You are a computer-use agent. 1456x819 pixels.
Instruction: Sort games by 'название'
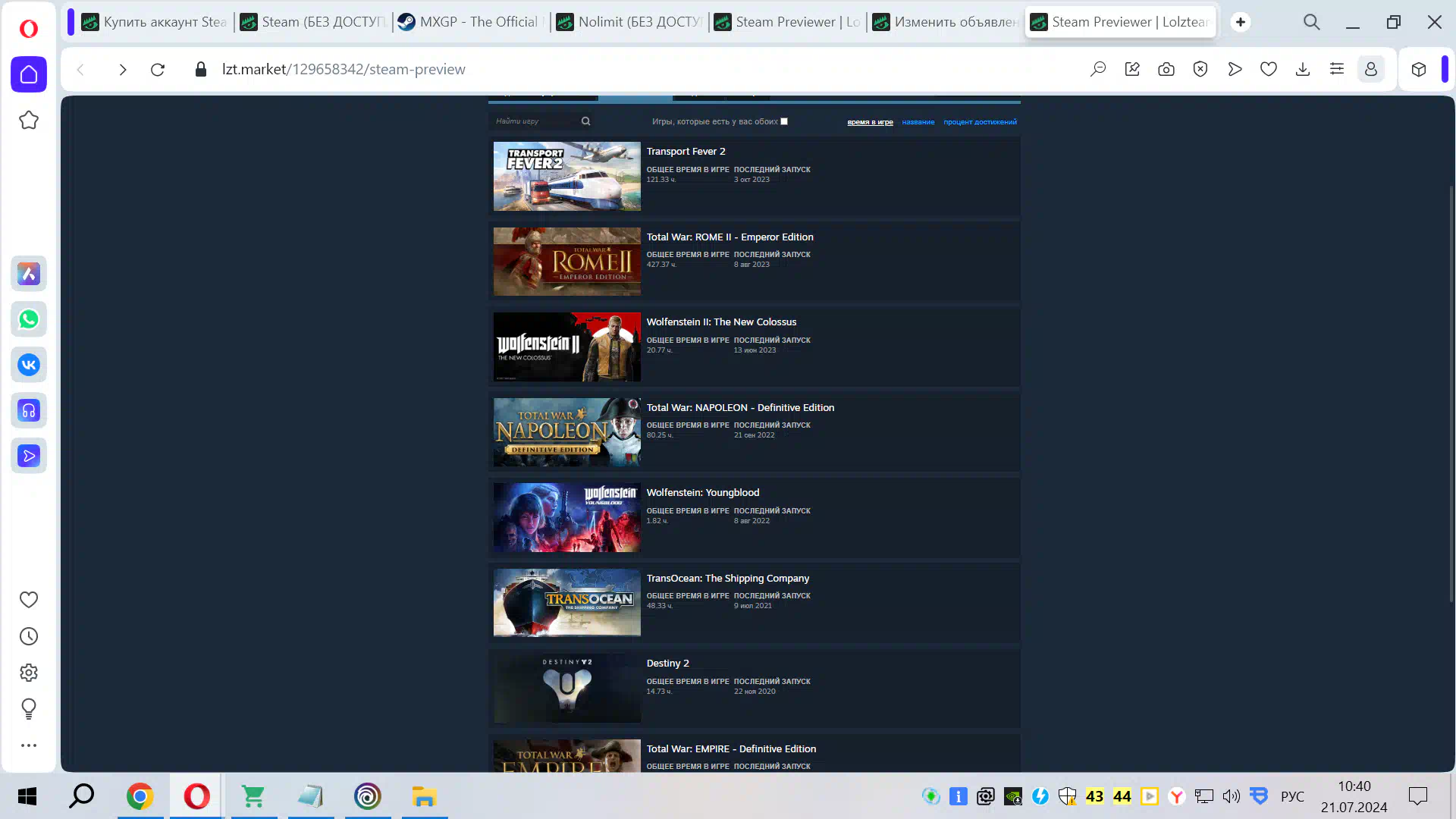[918, 122]
